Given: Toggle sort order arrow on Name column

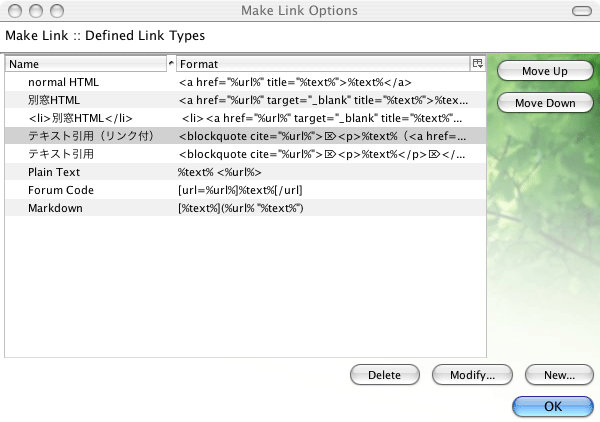Looking at the screenshot, I should pos(169,64).
